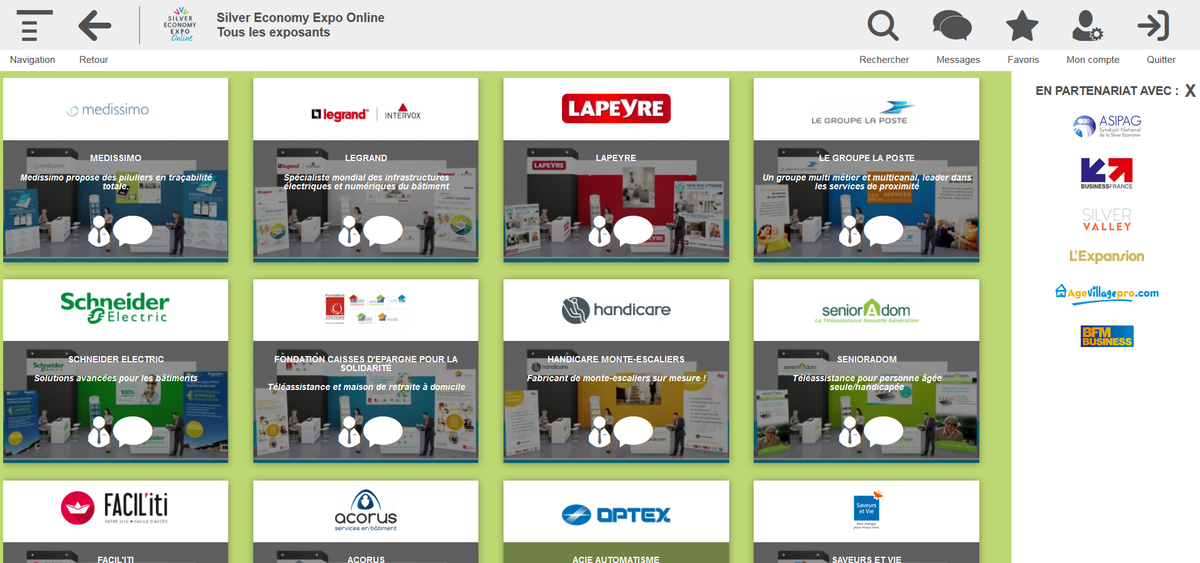Select the MEDISSIMO stand title
Viewport: 1200px width, 563px height.
tap(116, 158)
